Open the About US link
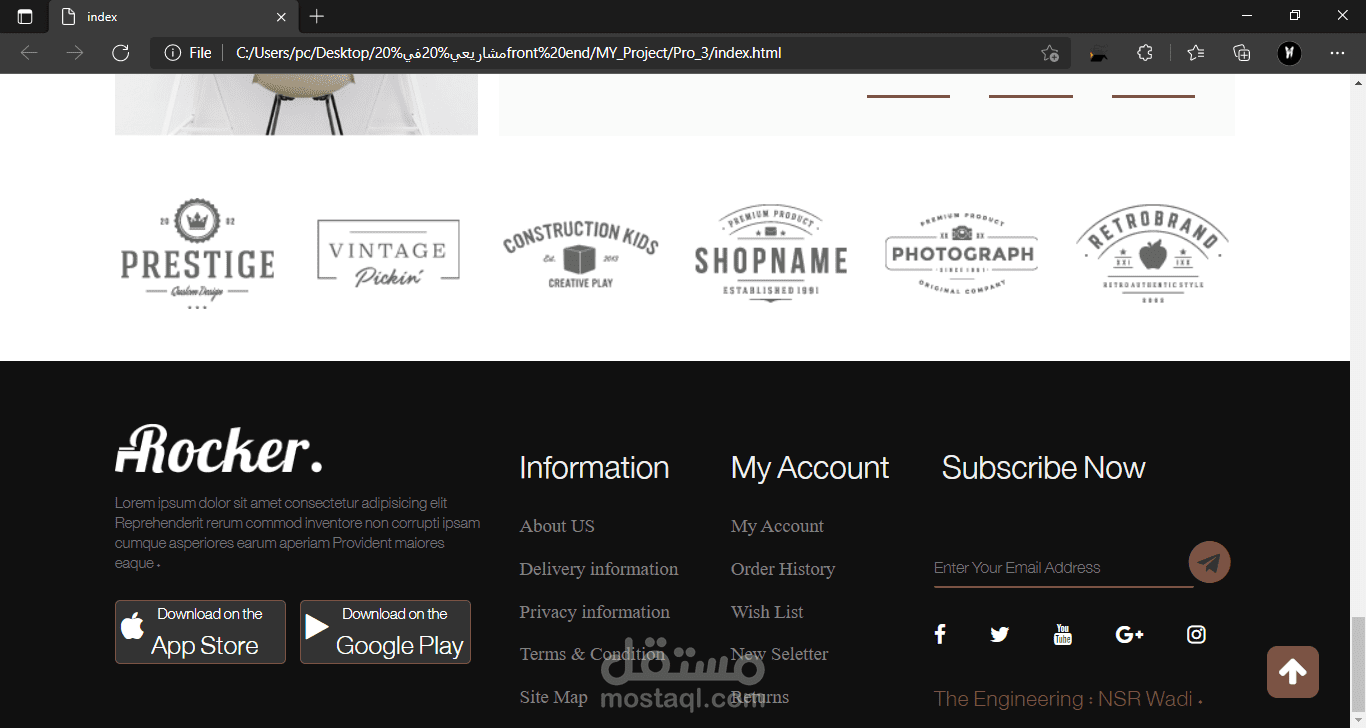The image size is (1366, 728). (x=557, y=526)
